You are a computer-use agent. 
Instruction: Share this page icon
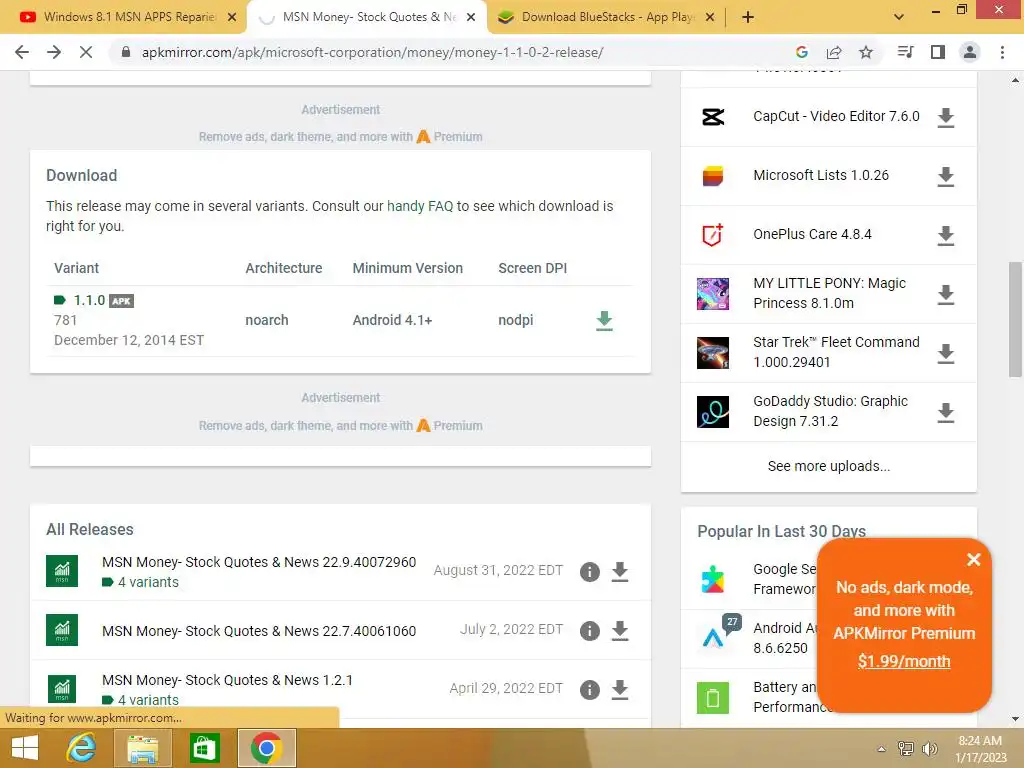point(834,52)
